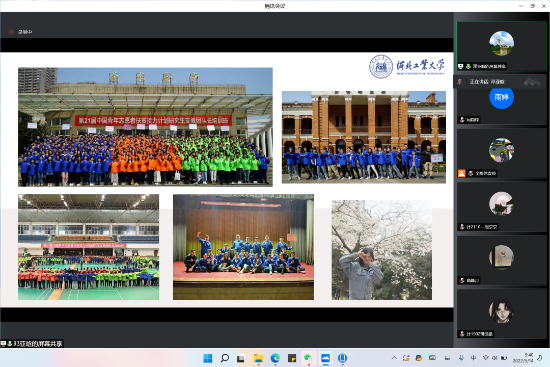Image resolution: width=550 pixels, height=367 pixels.
Task: Open File Explorer from the taskbar
Action: pyautogui.click(x=258, y=358)
